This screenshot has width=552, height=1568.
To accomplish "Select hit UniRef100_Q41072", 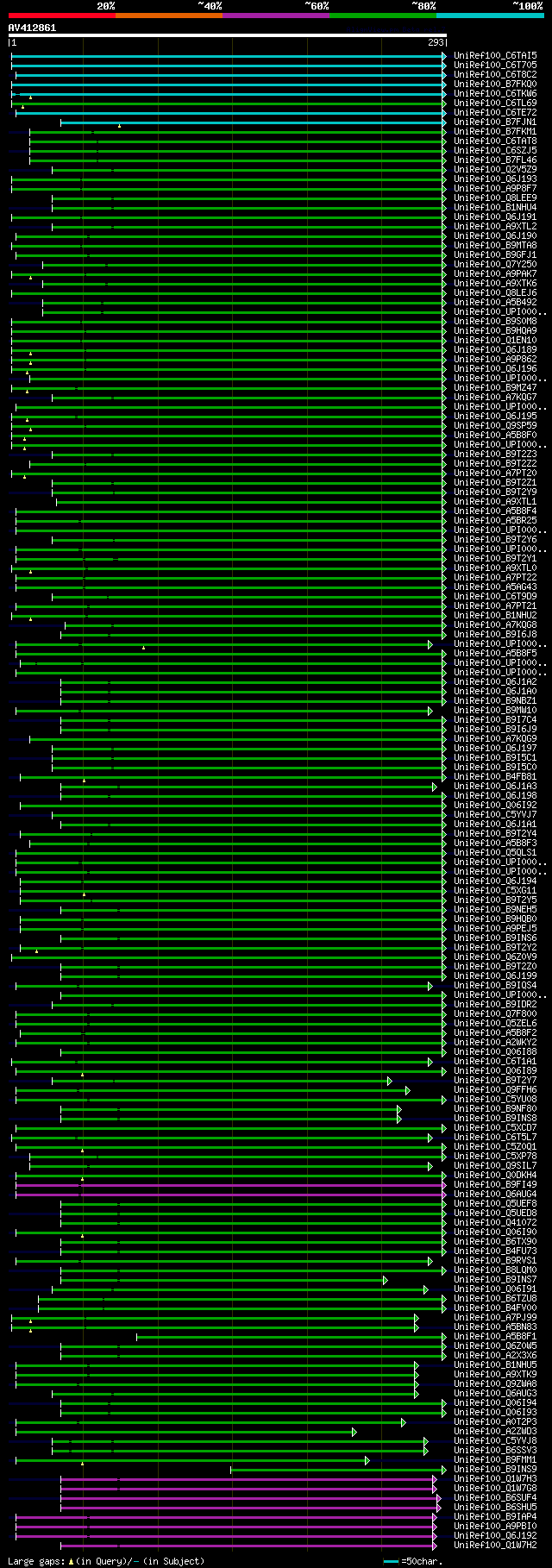I will coord(495,1222).
